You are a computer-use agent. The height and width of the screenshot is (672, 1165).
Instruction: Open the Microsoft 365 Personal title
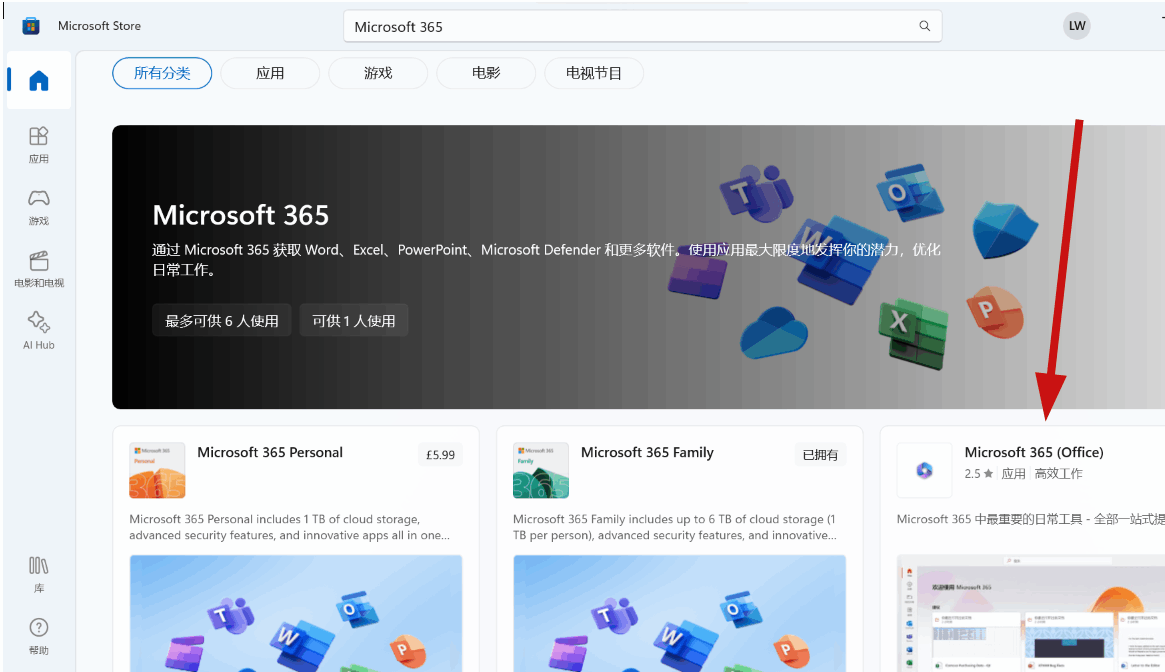(x=270, y=453)
